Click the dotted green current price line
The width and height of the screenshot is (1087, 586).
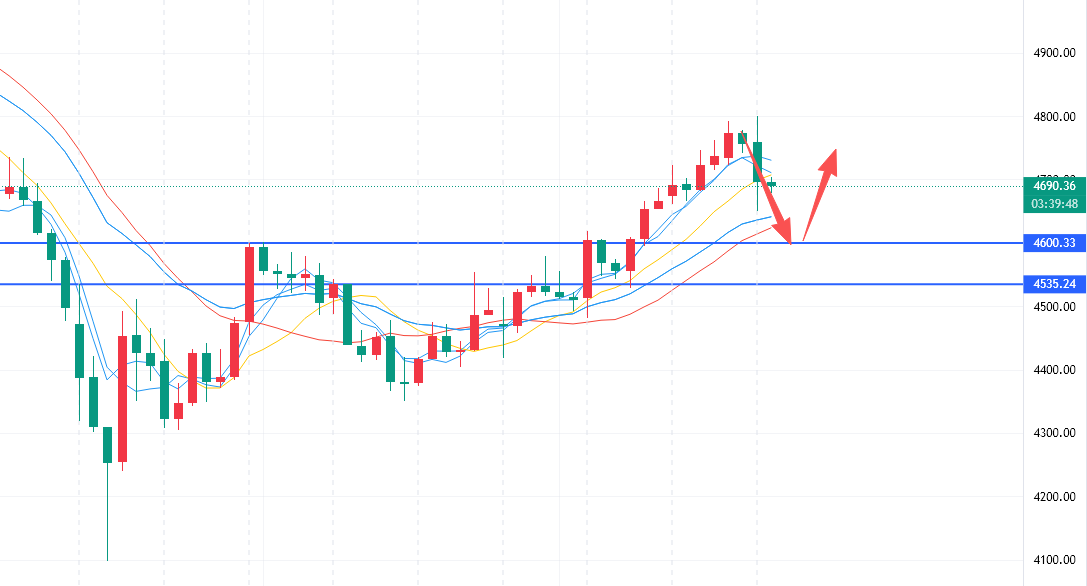tap(500, 186)
